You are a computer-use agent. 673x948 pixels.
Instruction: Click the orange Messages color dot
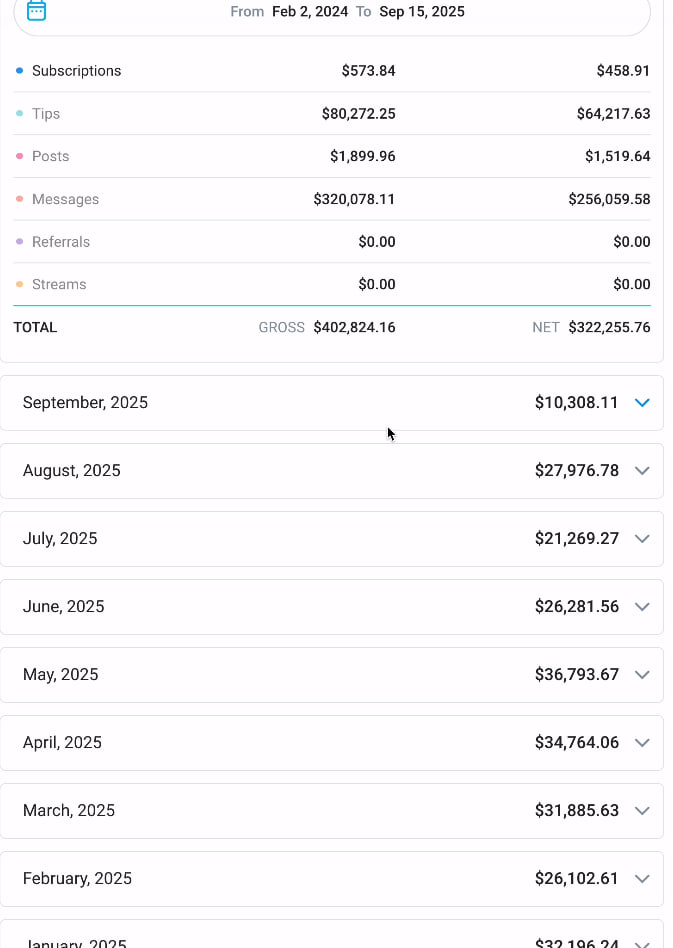(x=19, y=200)
